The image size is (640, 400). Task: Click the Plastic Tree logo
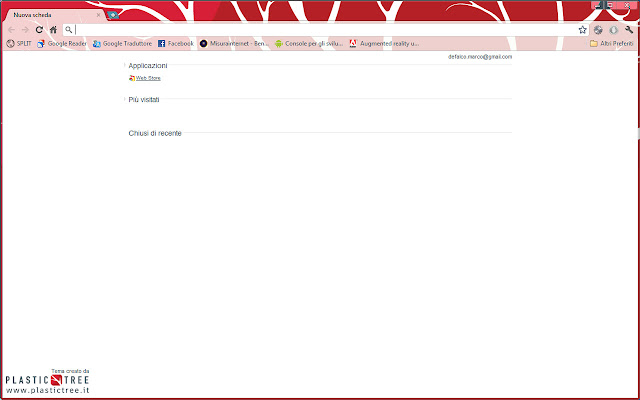pos(47,380)
